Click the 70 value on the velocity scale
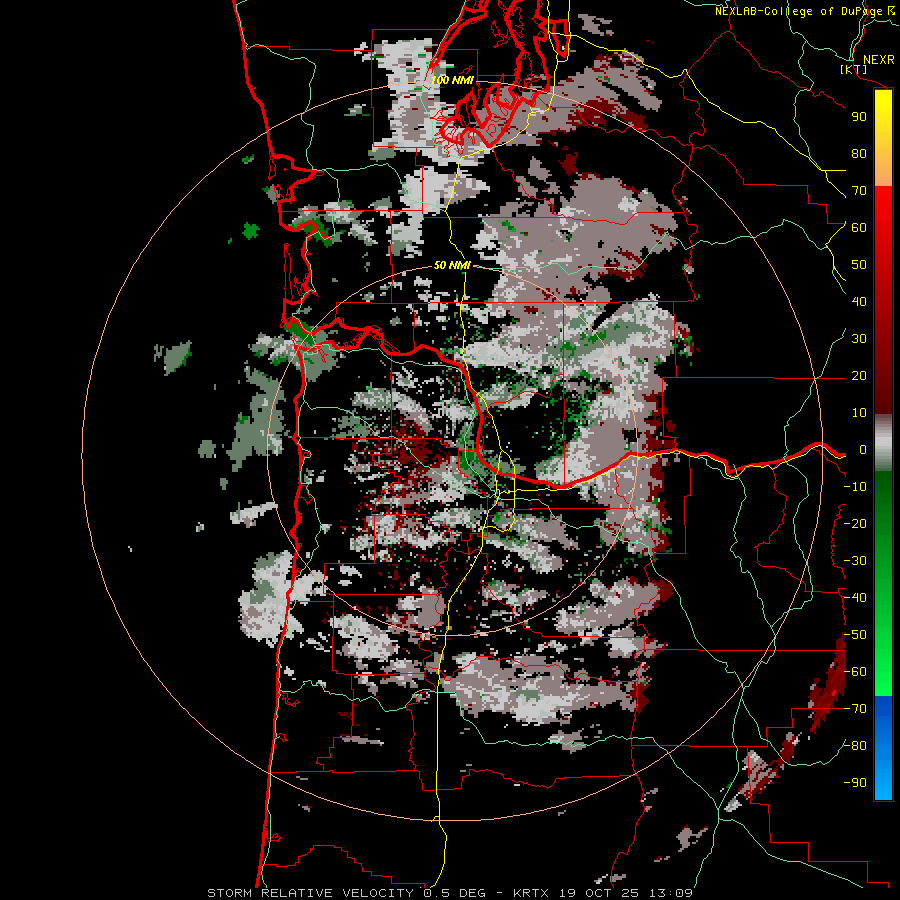The image size is (900, 900). coord(859,191)
